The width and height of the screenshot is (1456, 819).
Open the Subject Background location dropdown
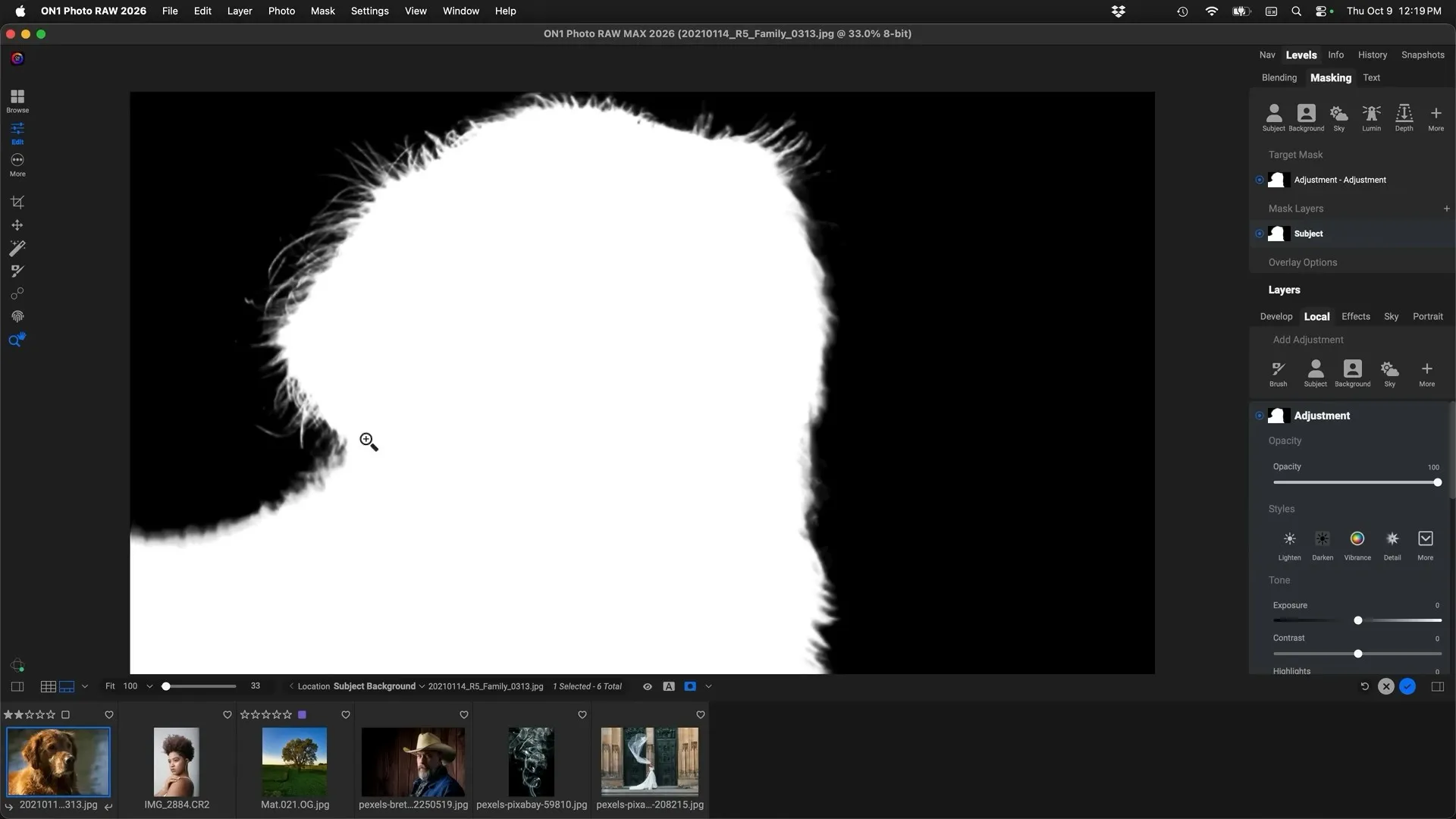(x=421, y=686)
